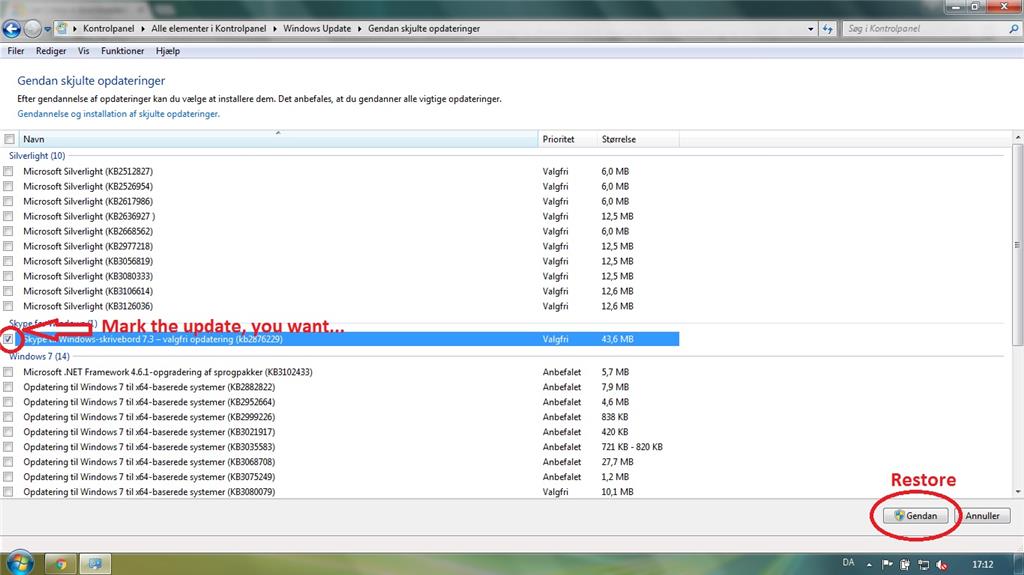The height and width of the screenshot is (575, 1024).
Task: Check Microsoft Silverlight (KB2526954)
Action: [x=8, y=186]
